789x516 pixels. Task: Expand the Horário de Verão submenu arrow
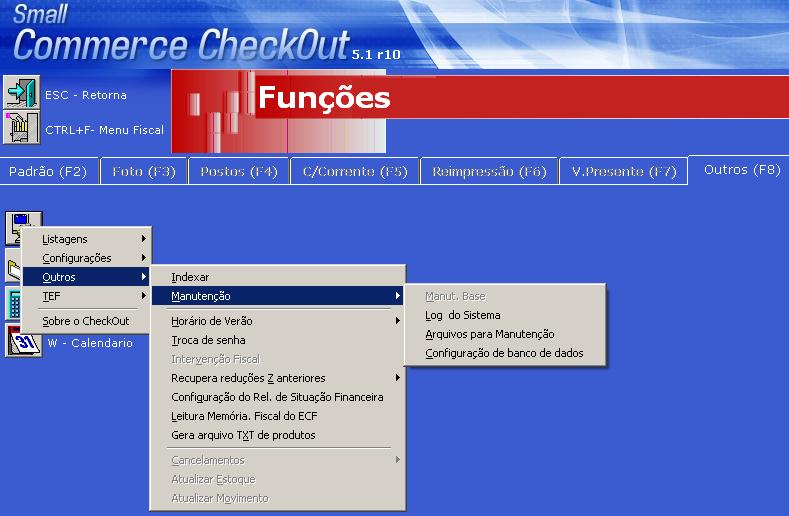click(398, 321)
